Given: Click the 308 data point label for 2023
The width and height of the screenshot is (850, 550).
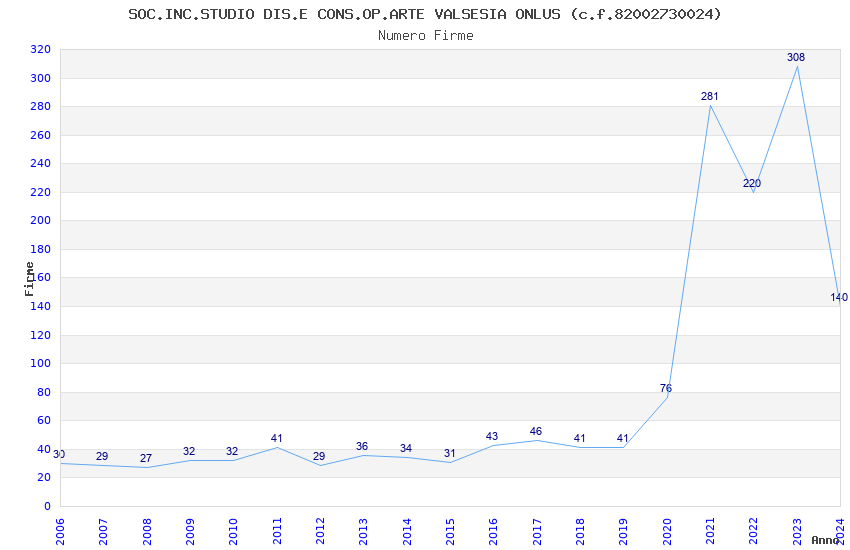Looking at the screenshot, I should pos(796,57).
